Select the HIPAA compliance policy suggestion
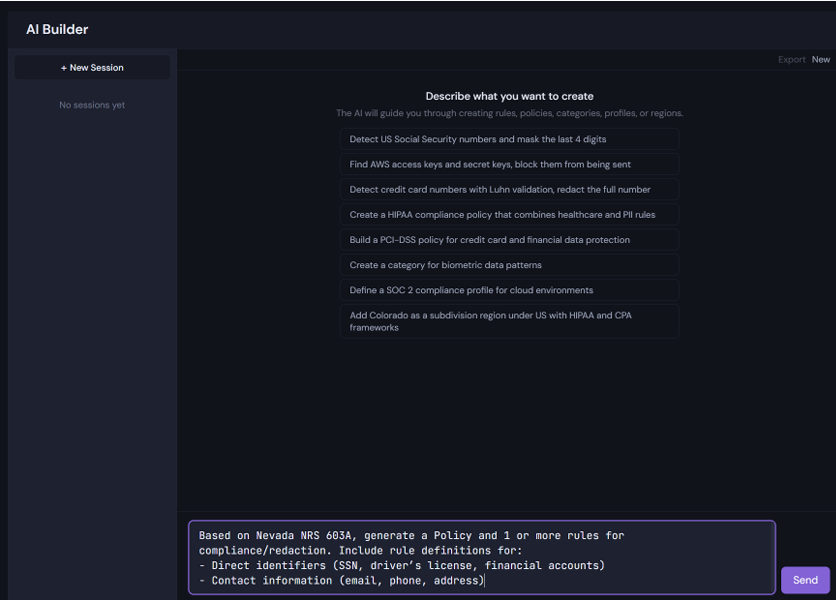The width and height of the screenshot is (836, 600). pos(509,214)
